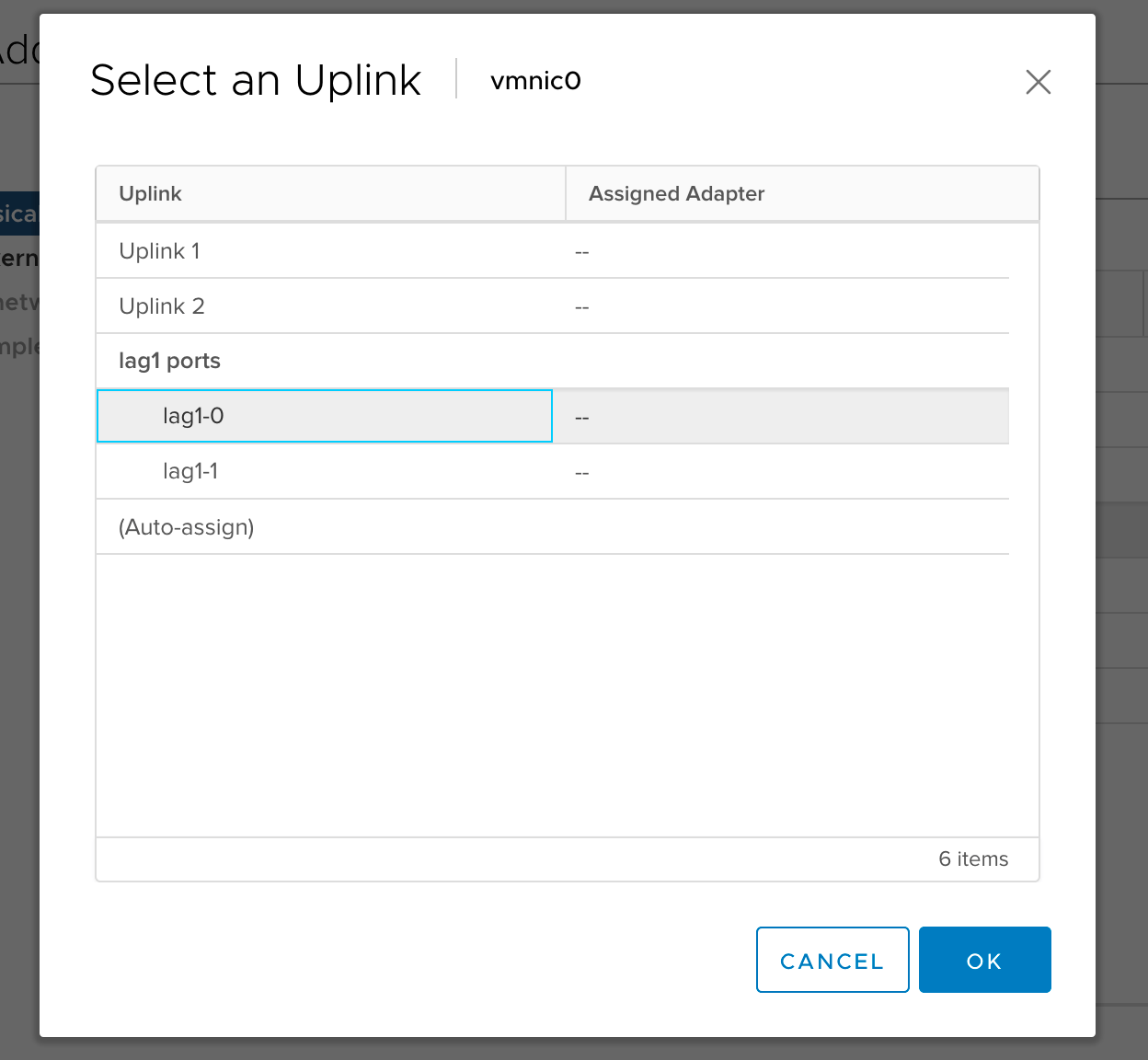Choose the (Auto-assign) option
The image size is (1148, 1060).
click(187, 527)
